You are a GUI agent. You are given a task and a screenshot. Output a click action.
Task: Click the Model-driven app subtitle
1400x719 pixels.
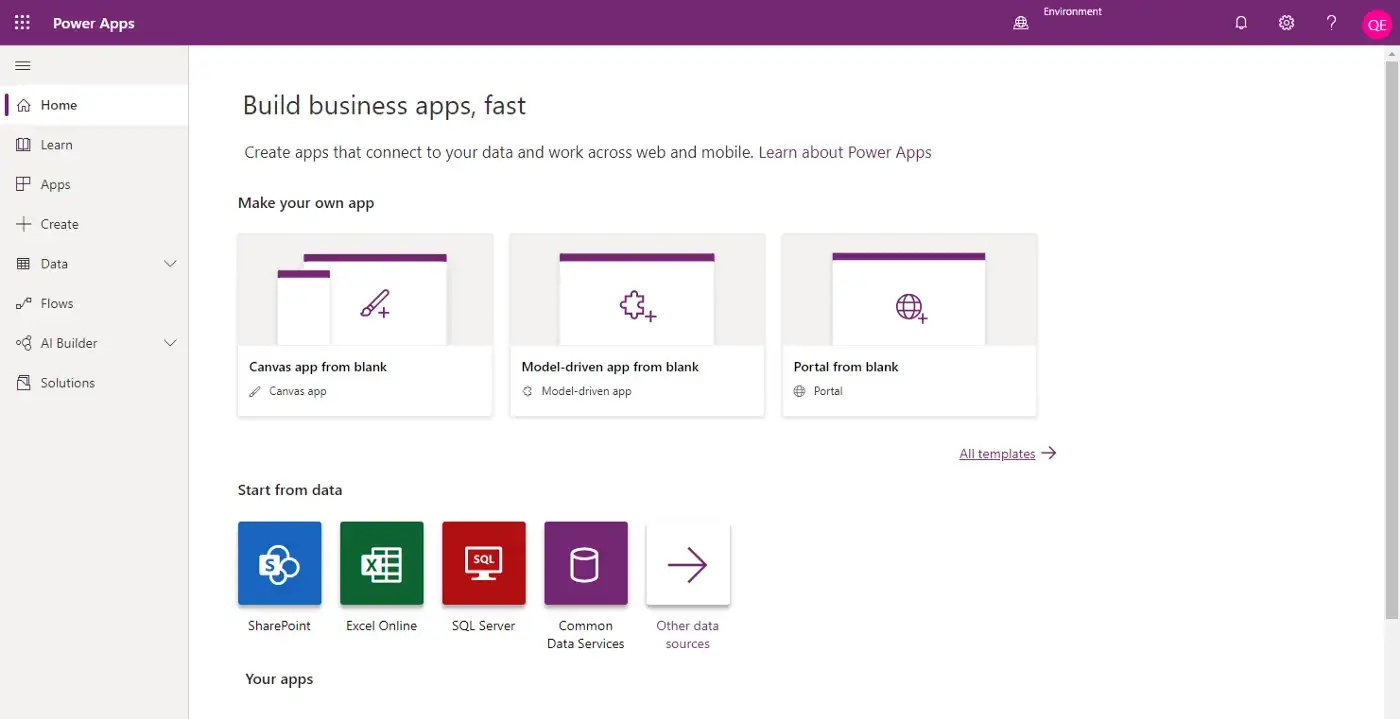point(577,391)
